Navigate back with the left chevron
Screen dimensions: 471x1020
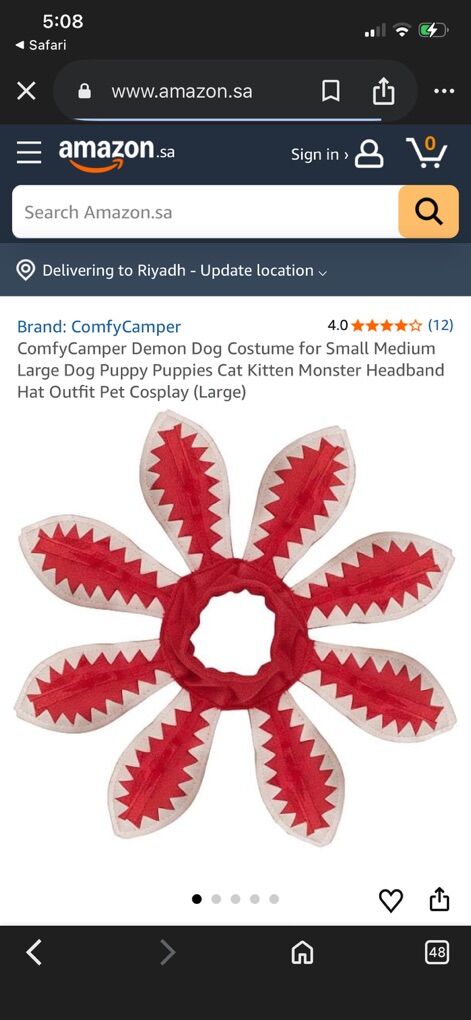tap(34, 953)
